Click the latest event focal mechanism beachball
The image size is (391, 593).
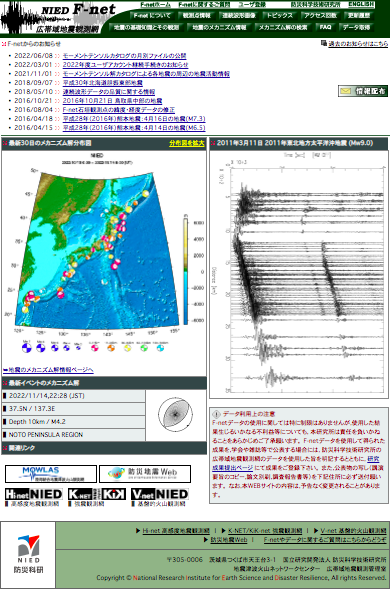coord(175,414)
